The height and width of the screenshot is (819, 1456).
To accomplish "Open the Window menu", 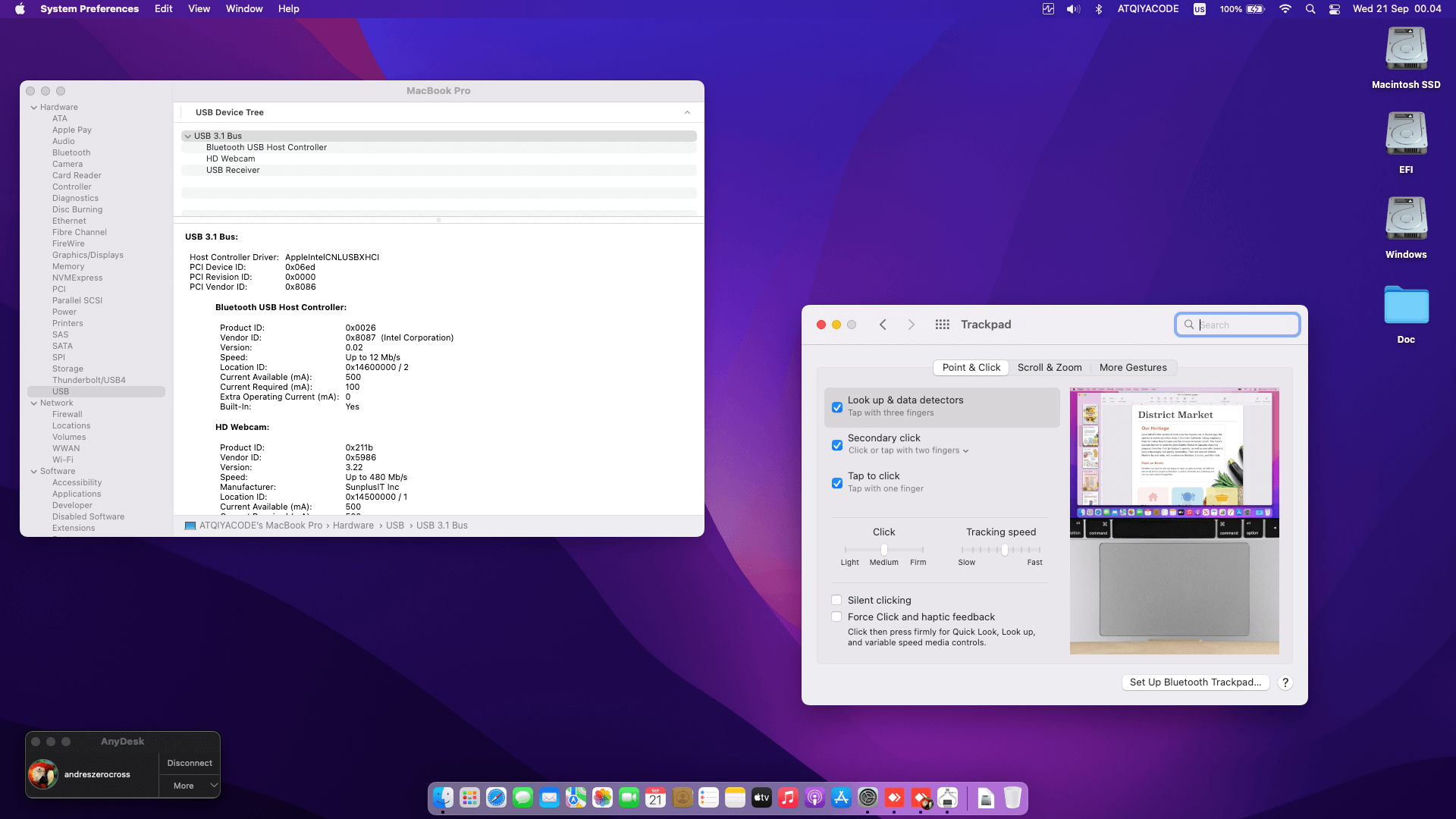I will (244, 9).
